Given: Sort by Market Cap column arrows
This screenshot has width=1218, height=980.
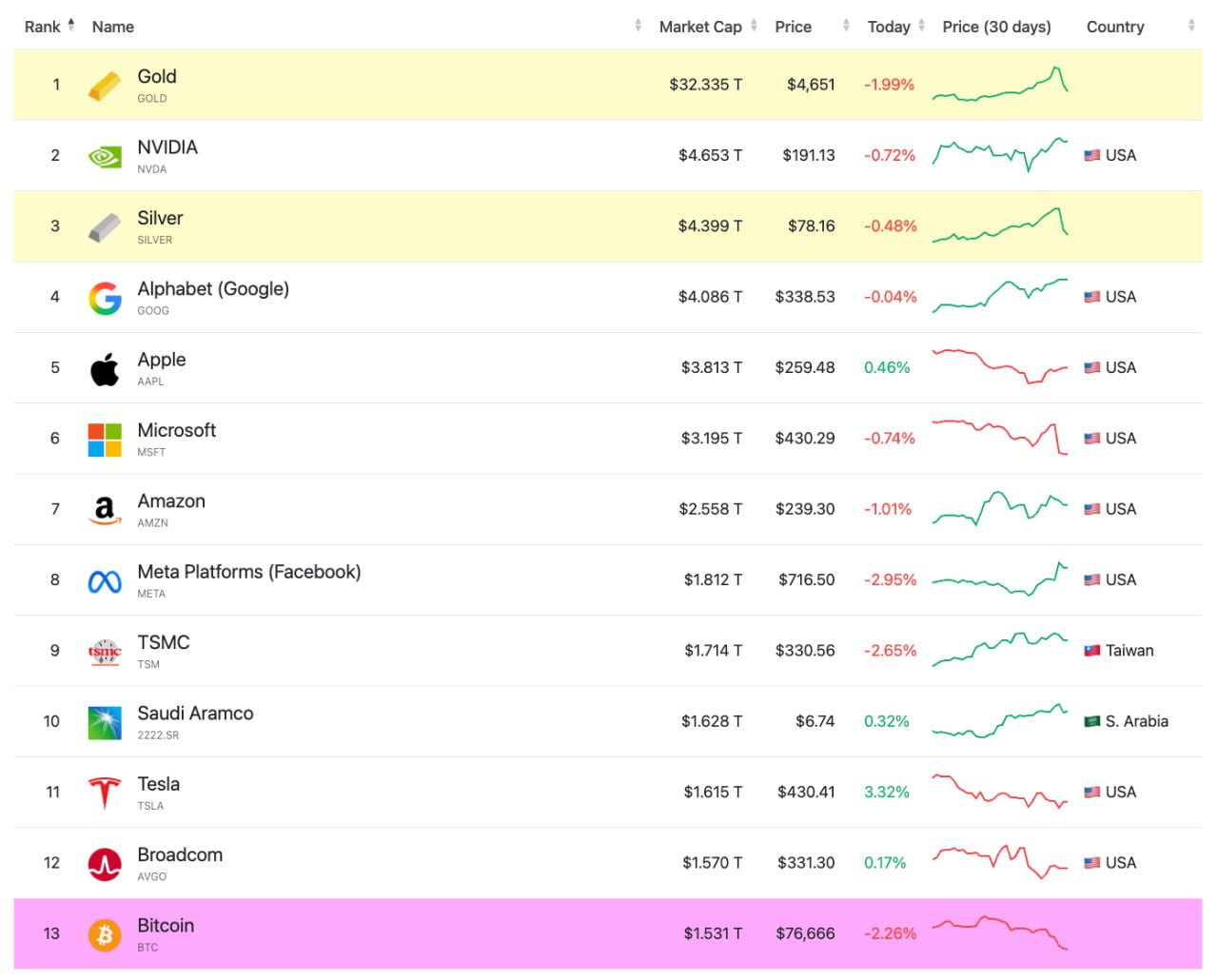Looking at the screenshot, I should coord(754,26).
